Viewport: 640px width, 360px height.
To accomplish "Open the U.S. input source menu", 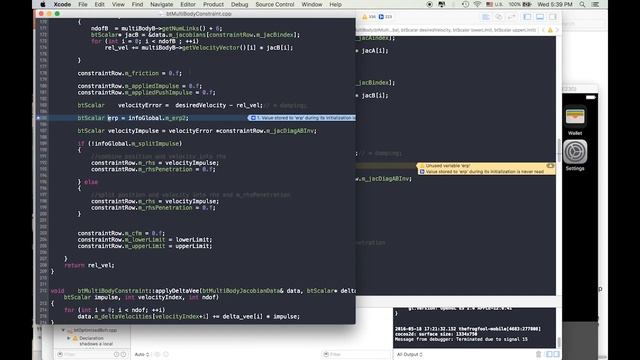I will (x=495, y=4).
